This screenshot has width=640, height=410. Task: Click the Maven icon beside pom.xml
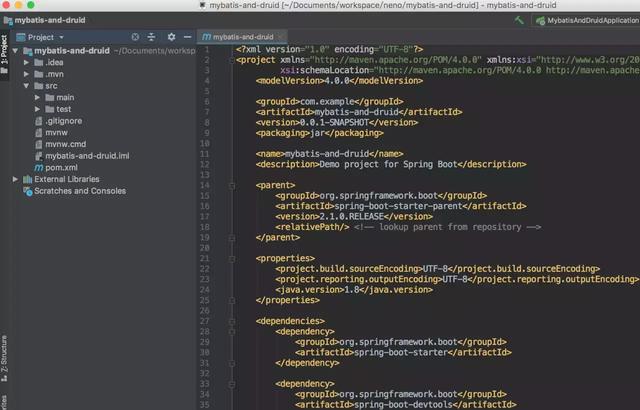[x=39, y=168]
